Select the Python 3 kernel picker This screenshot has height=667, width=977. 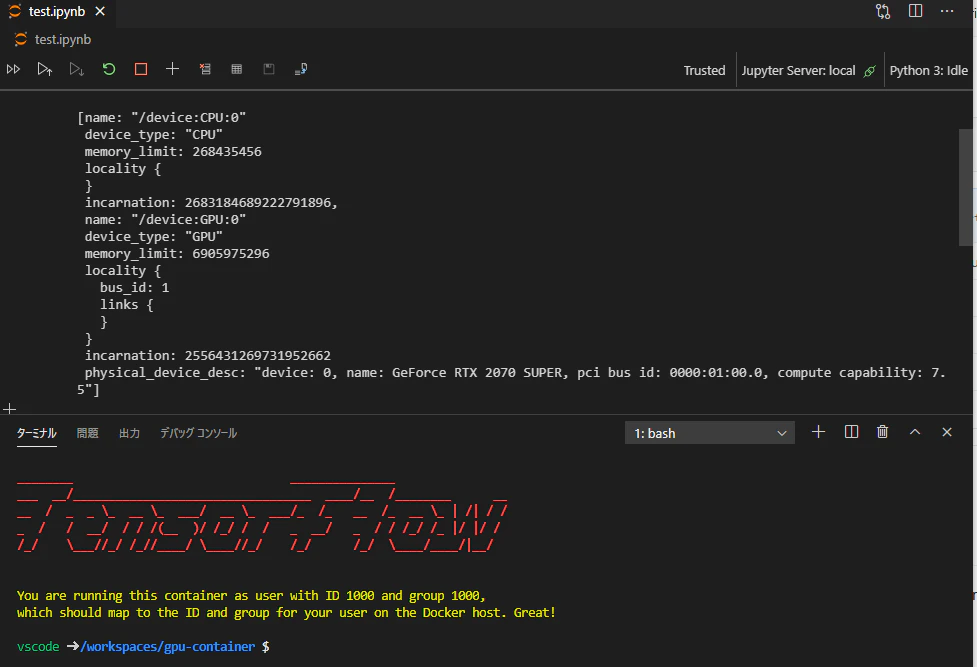click(928, 70)
